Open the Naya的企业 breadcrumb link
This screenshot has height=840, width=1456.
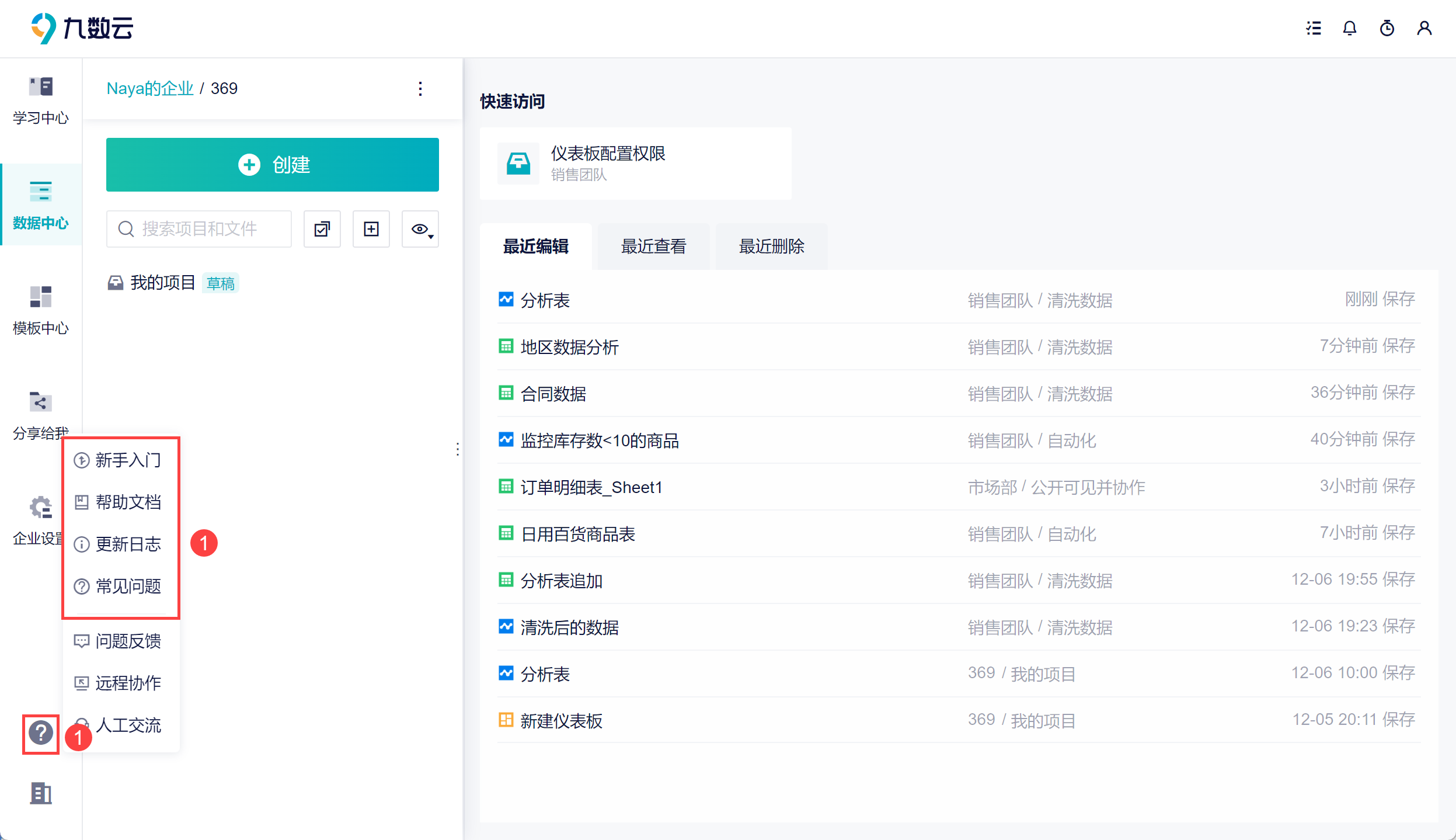tap(150, 89)
